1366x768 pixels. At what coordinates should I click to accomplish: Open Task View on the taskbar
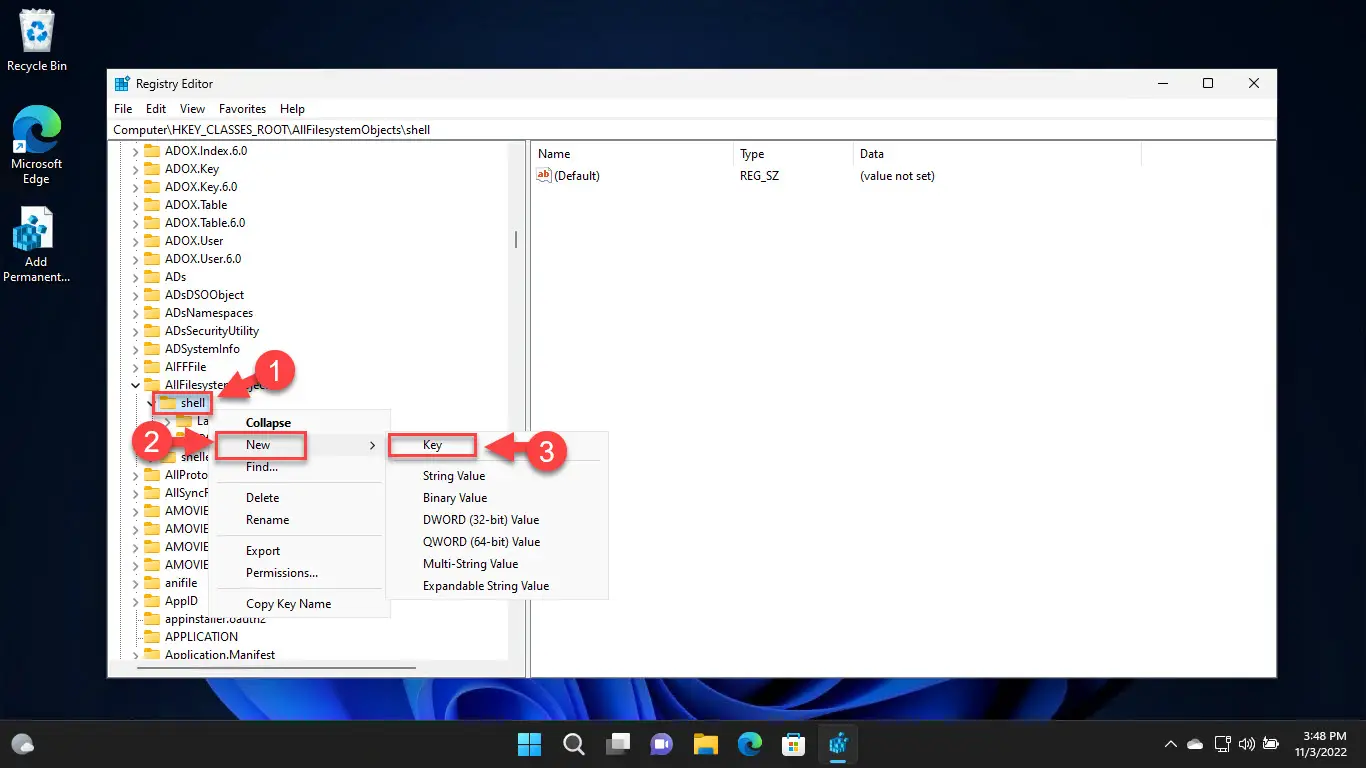pos(618,744)
